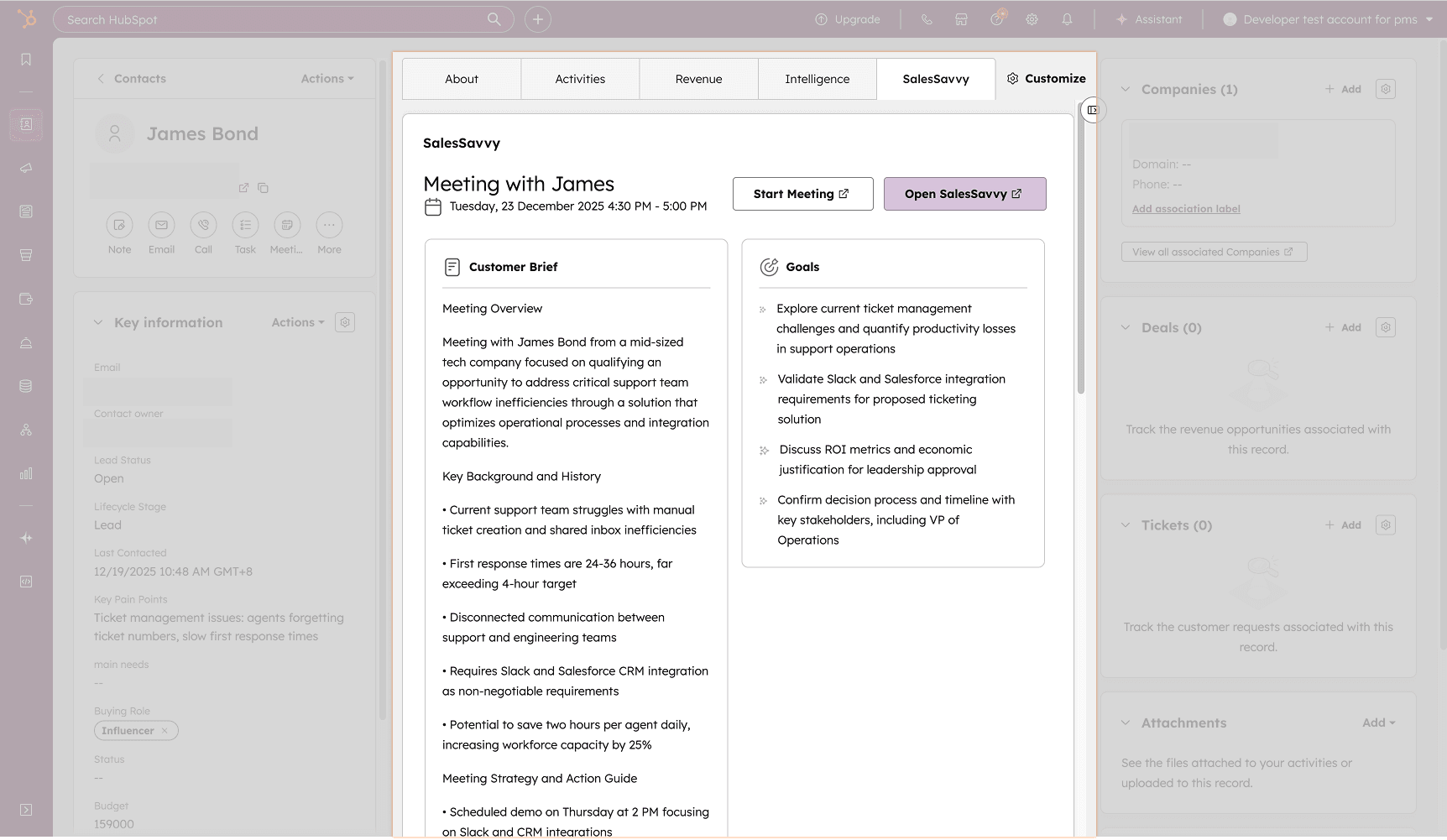Click the HubSpot sprocket logo
Image resolution: width=1447 pixels, height=840 pixels.
click(x=28, y=18)
